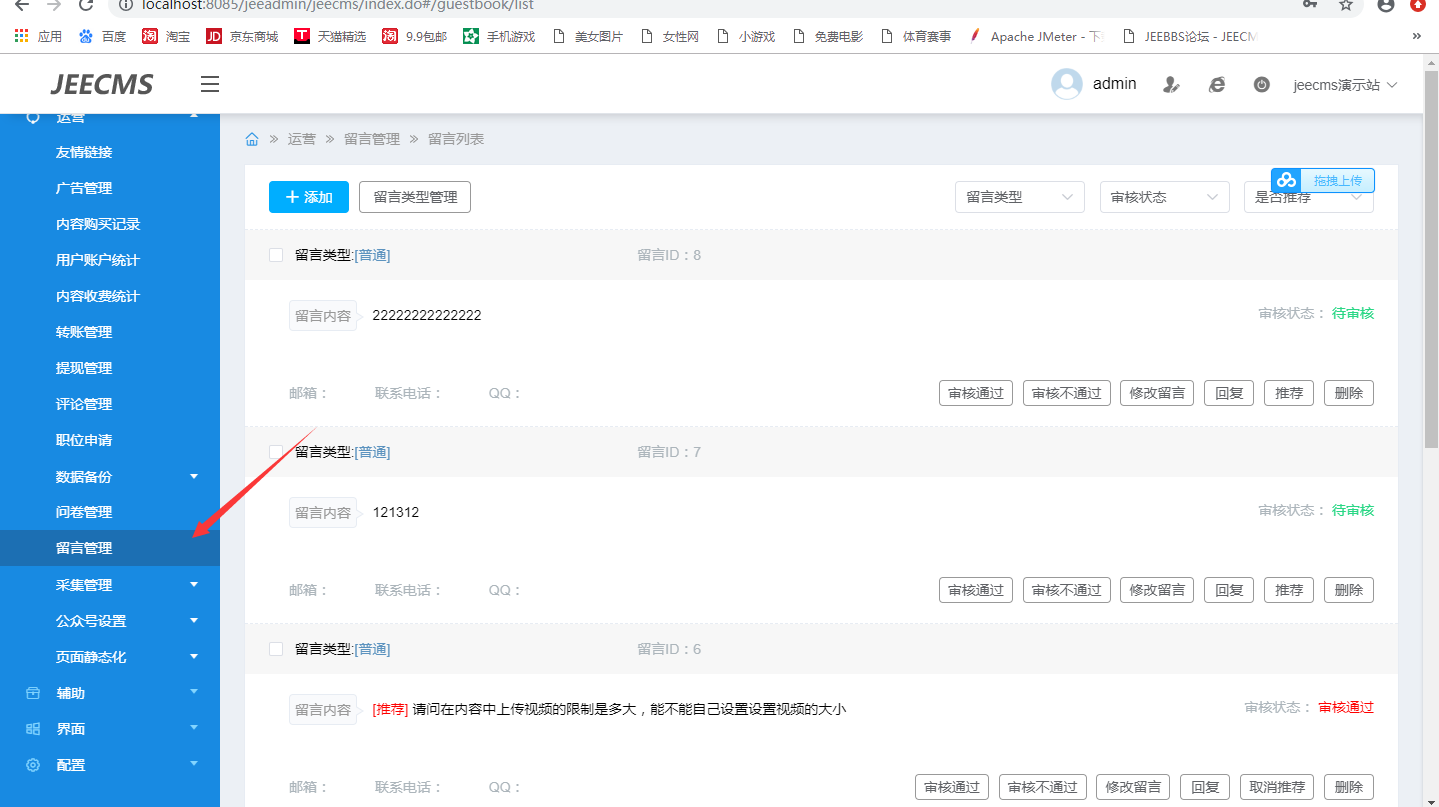Image resolution: width=1439 pixels, height=807 pixels.
Task: Check the checkbox for message ID 6
Action: 276,649
